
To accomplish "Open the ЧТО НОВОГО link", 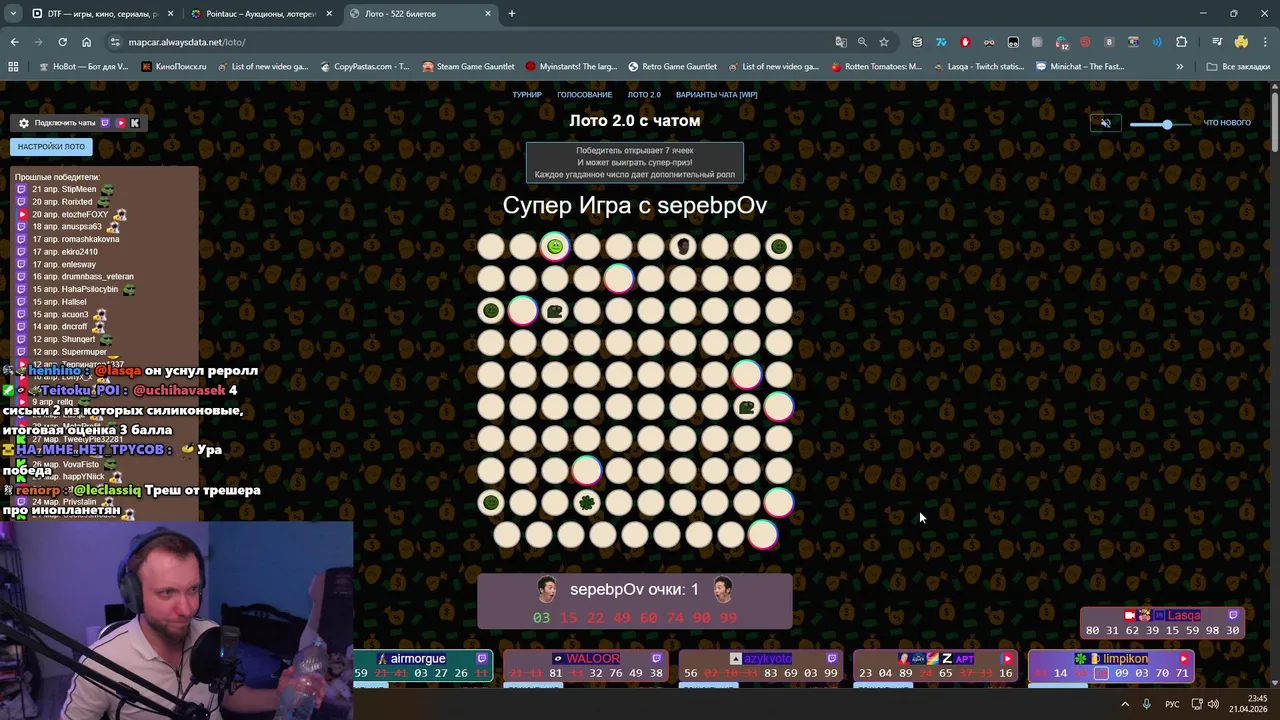I will coord(1227,123).
